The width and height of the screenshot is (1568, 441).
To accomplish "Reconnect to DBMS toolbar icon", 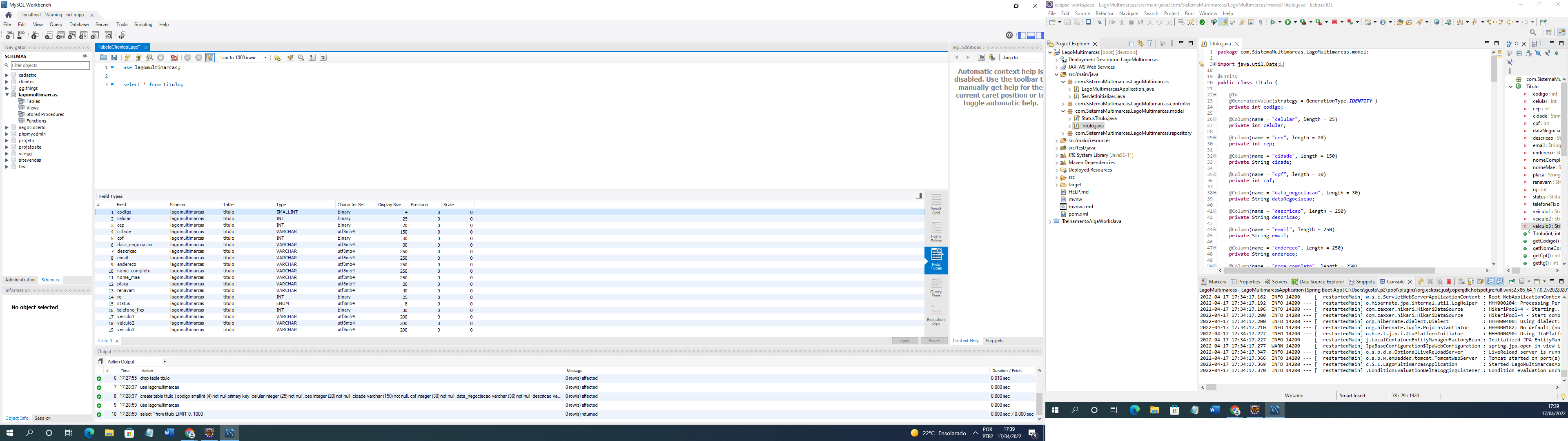I will (x=122, y=36).
